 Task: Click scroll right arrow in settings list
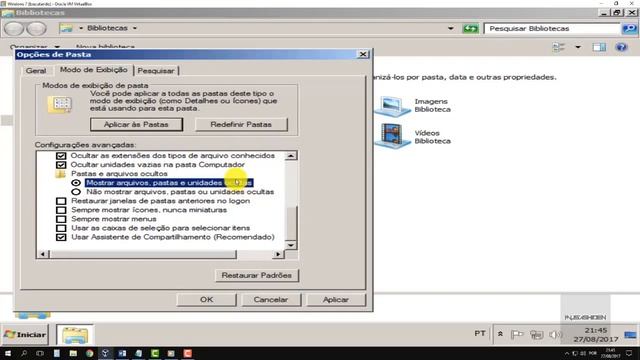278,254
